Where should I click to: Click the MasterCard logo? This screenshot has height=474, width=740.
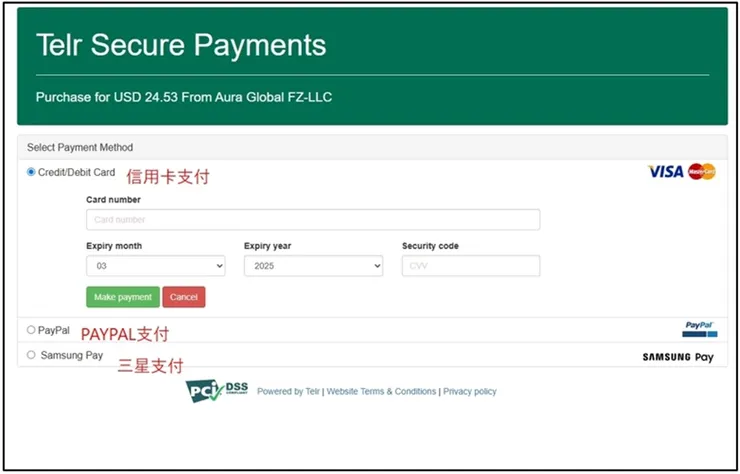click(x=702, y=171)
